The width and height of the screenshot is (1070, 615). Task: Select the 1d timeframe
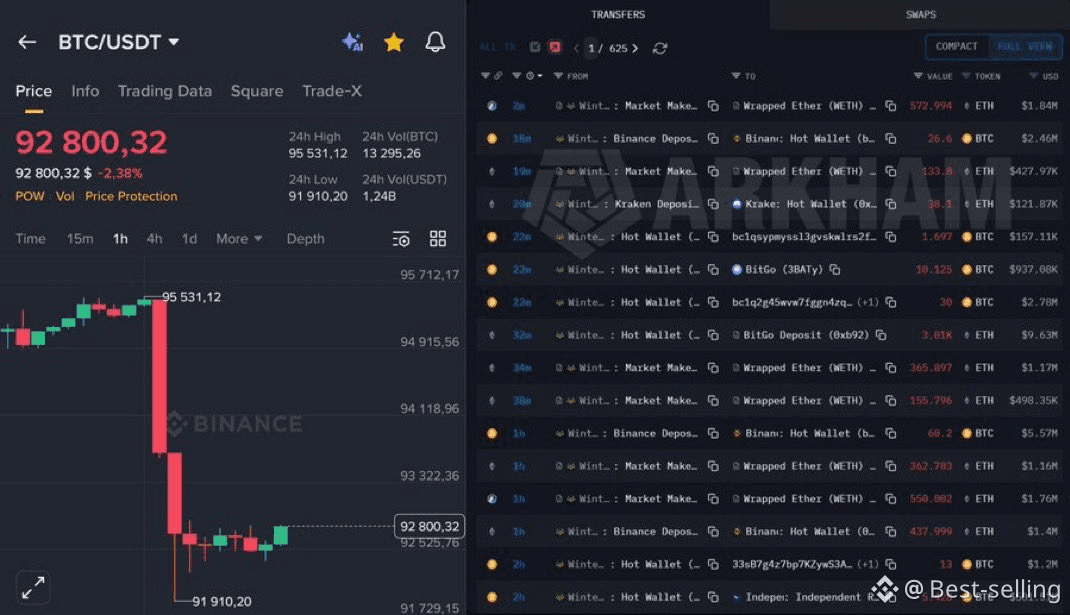(189, 239)
